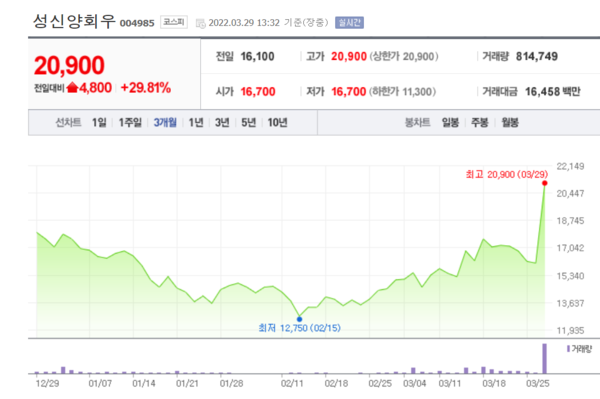This screenshot has height=399, width=600.
Task: Click the x-axis date 01/21
Action: coord(187,383)
